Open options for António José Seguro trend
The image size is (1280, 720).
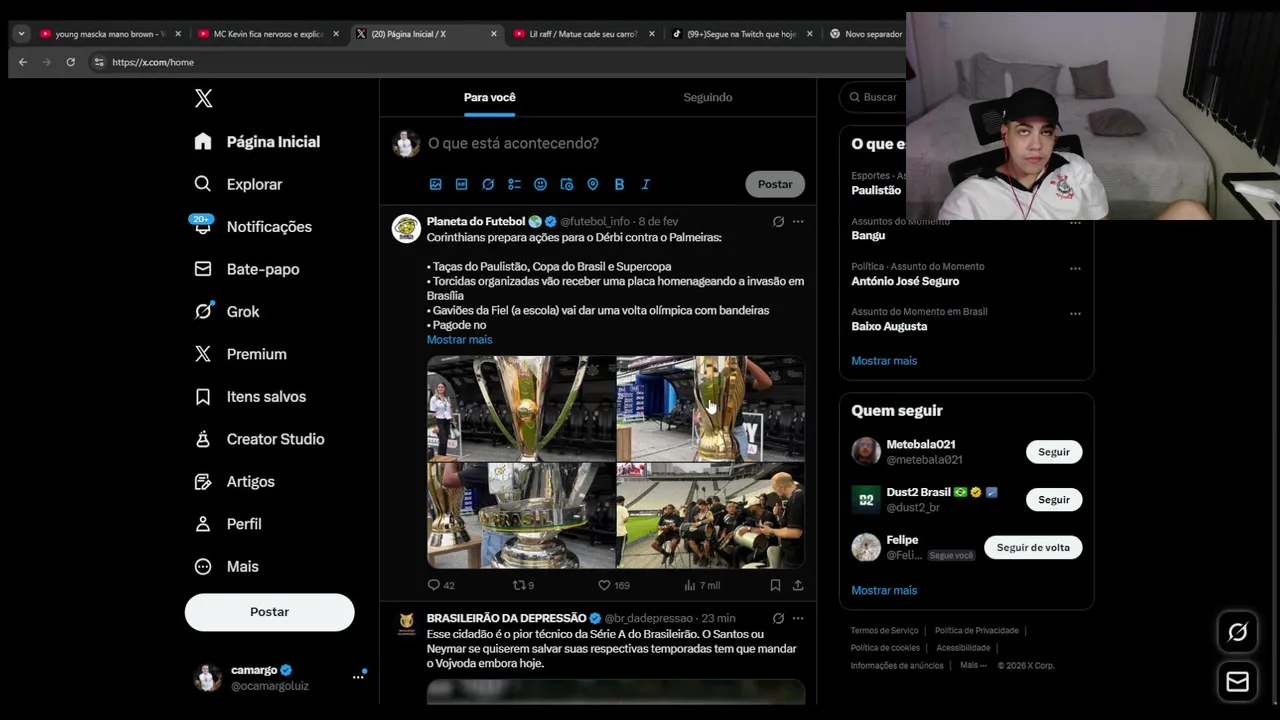[x=1075, y=268]
